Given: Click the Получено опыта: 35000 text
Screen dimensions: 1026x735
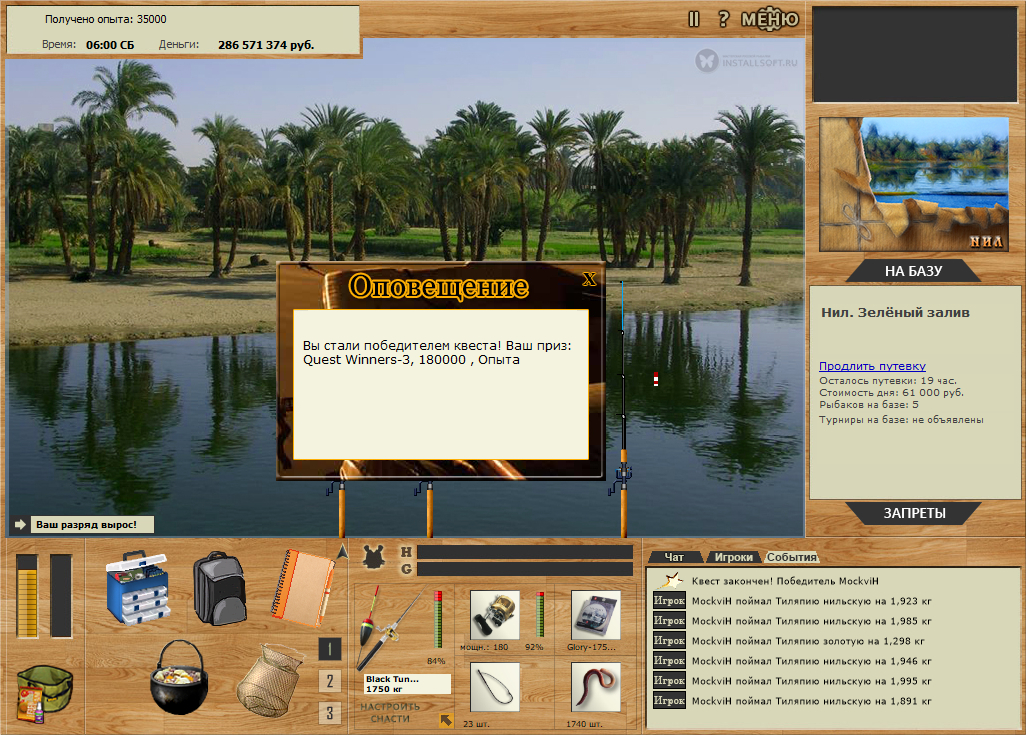Looking at the screenshot, I should [x=105, y=19].
